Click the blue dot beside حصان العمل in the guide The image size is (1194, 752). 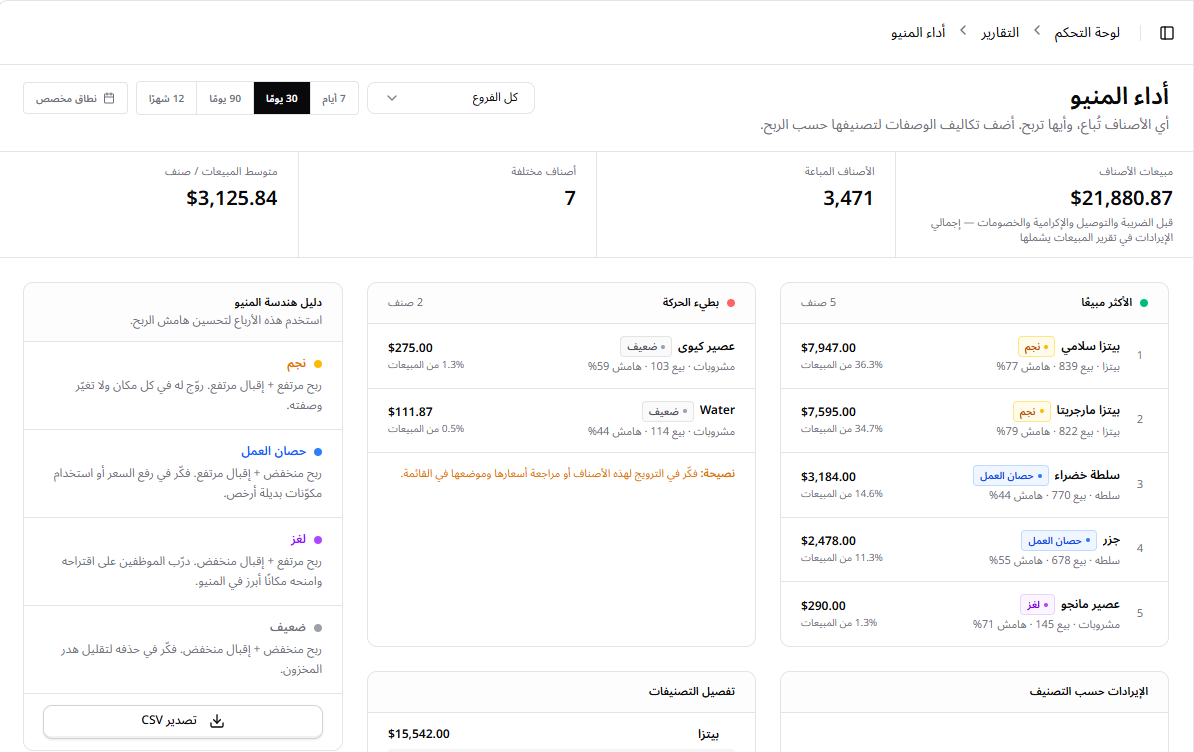(x=318, y=451)
